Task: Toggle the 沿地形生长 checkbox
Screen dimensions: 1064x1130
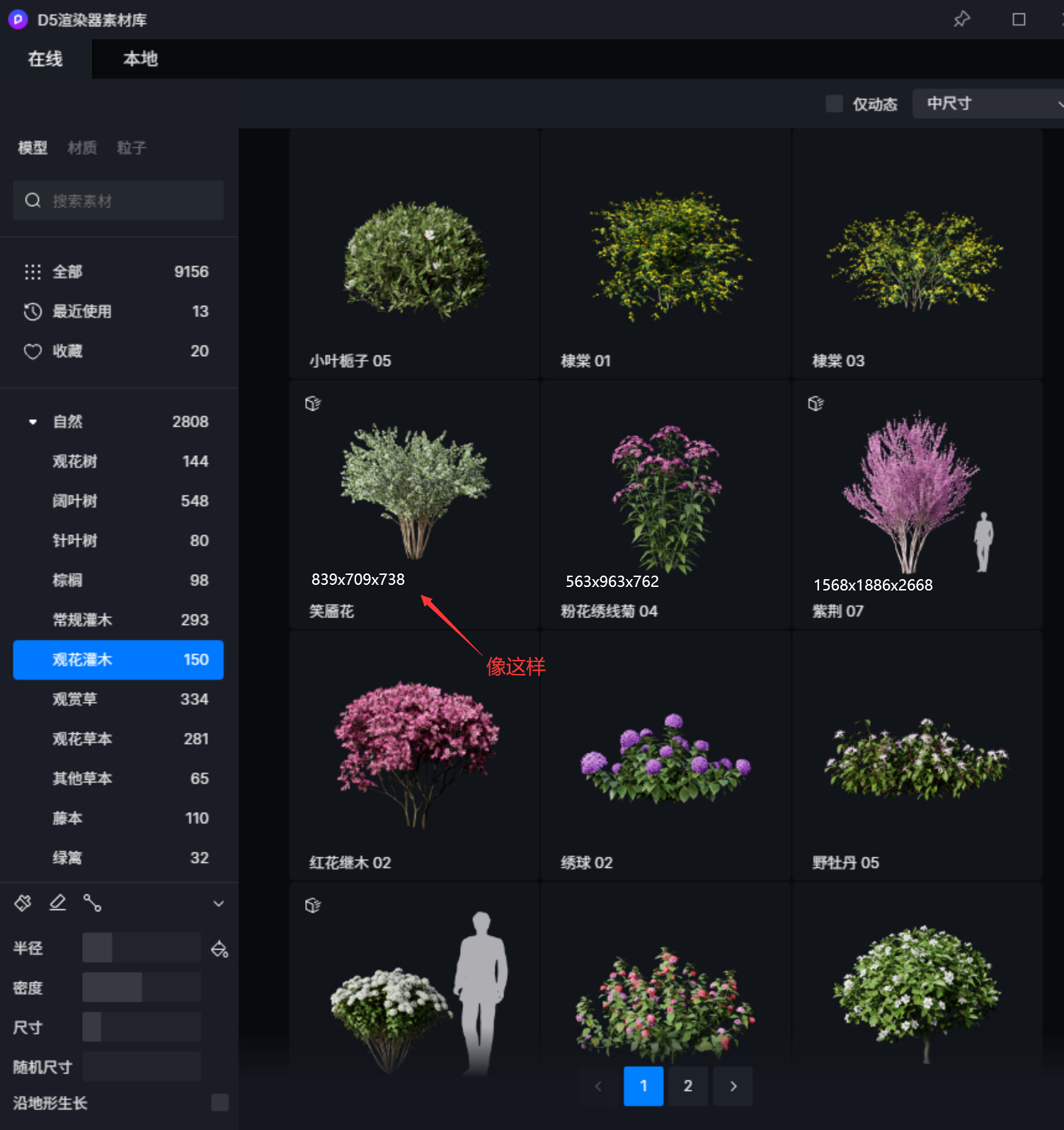Action: pos(220,1102)
